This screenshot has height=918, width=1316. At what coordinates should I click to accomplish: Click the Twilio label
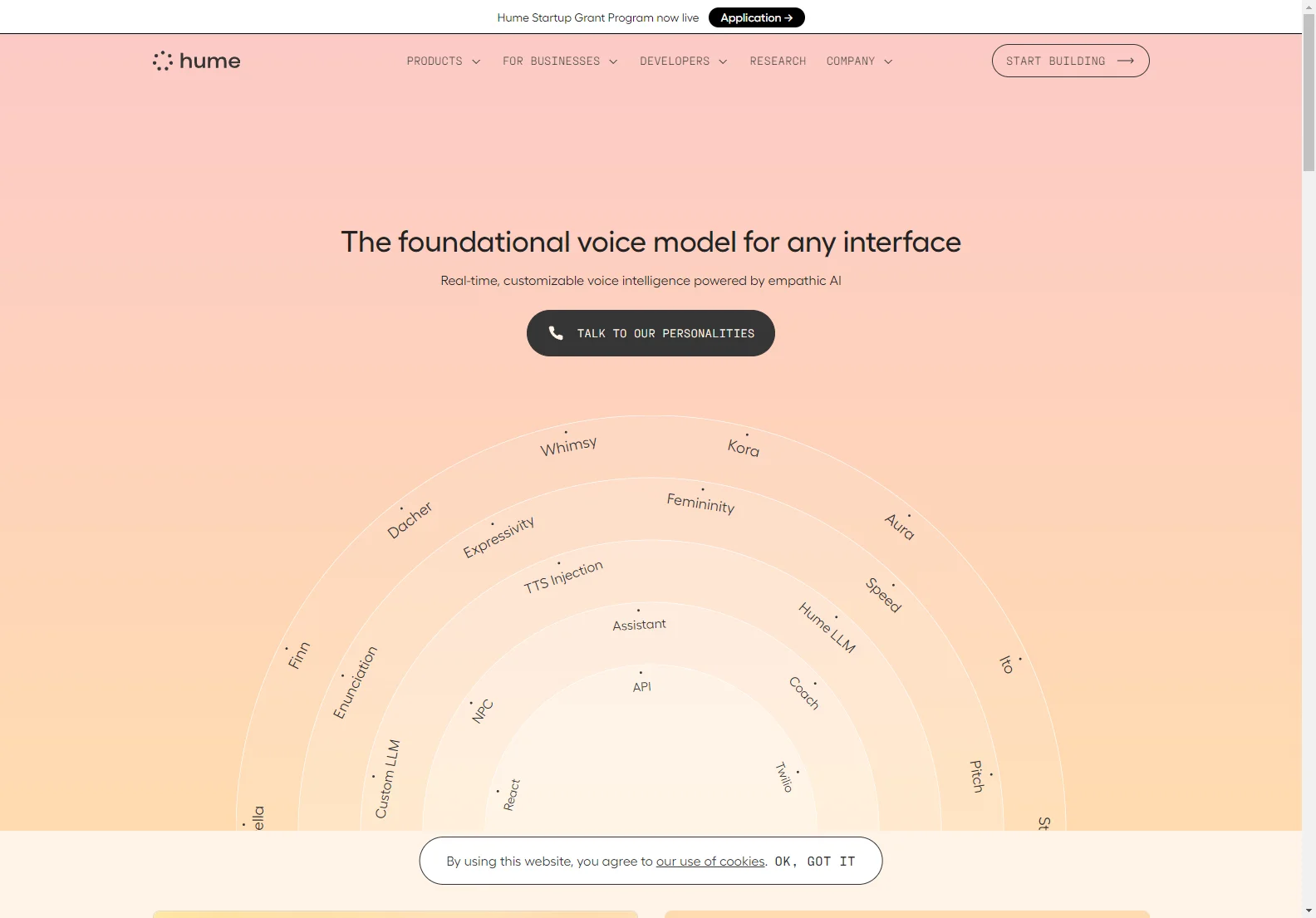click(x=784, y=777)
